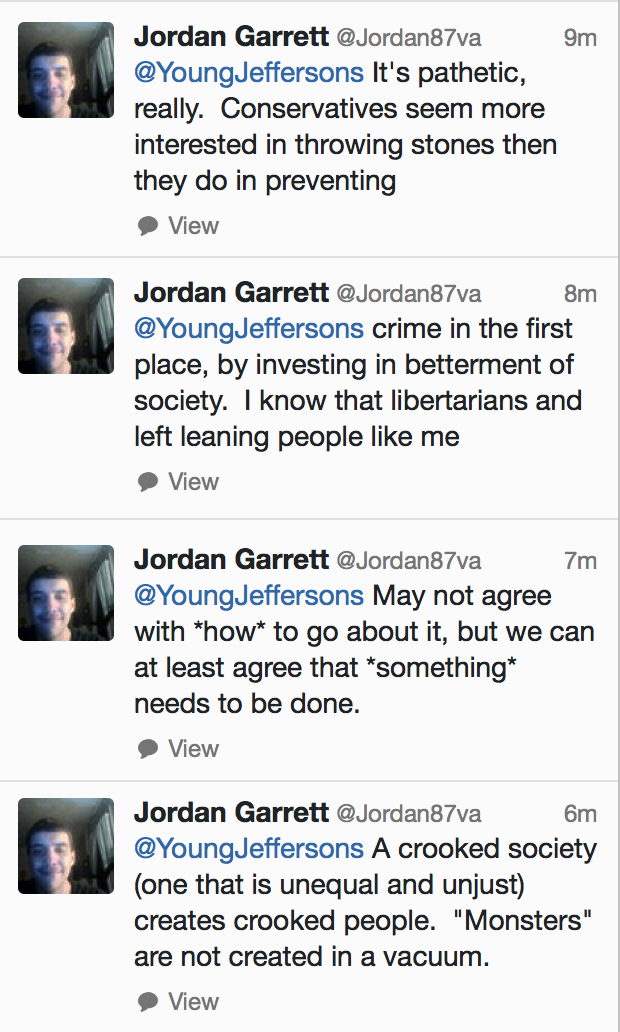Click the speech bubble icon on the 7m tweet

pyautogui.click(x=148, y=749)
